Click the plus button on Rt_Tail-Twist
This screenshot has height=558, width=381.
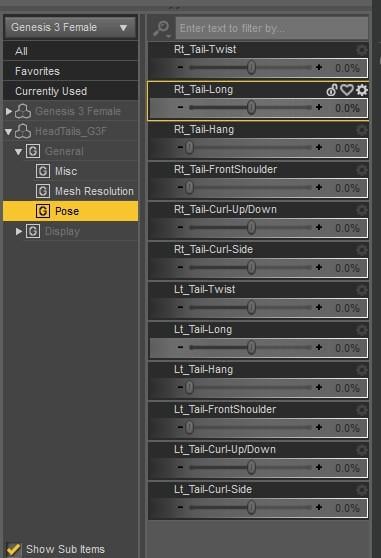[319, 67]
